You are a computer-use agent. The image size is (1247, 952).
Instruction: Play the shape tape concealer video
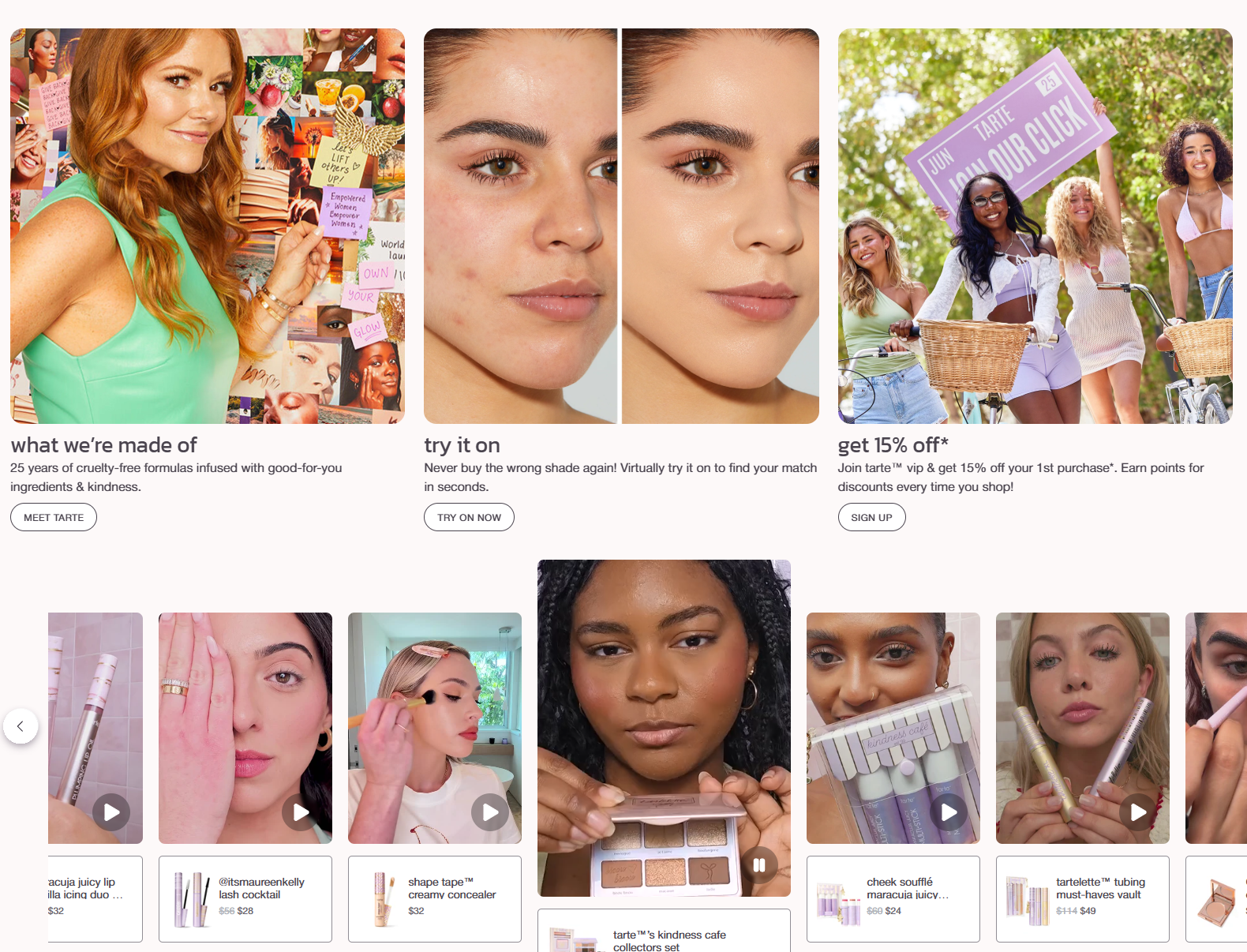pos(490,811)
